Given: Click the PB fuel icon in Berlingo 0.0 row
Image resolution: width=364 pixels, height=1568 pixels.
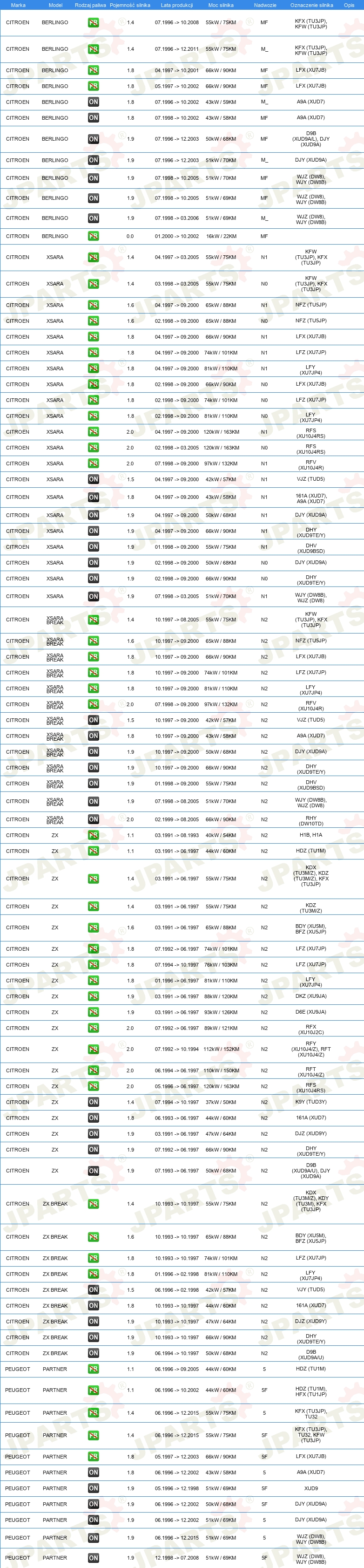Looking at the screenshot, I should click(93, 236).
